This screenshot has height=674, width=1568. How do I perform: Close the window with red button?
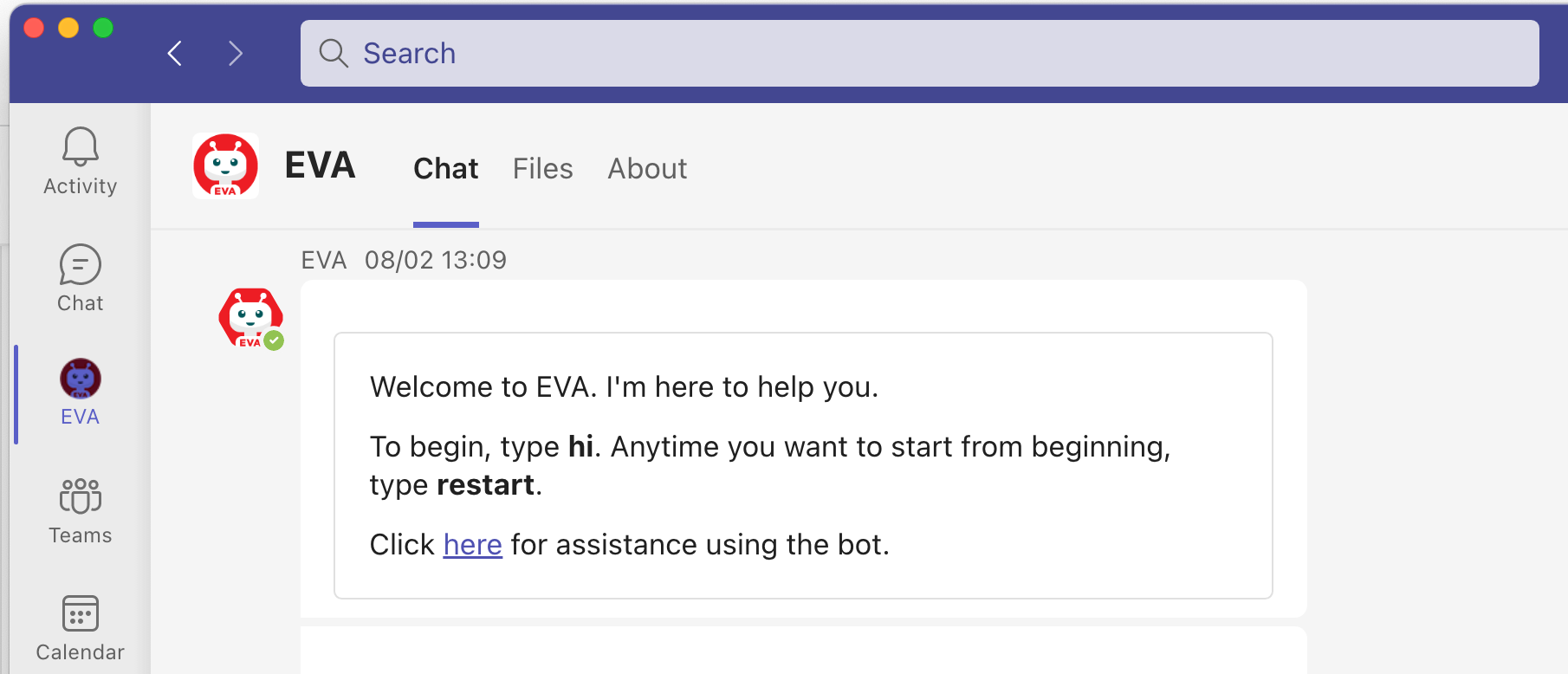[x=34, y=28]
